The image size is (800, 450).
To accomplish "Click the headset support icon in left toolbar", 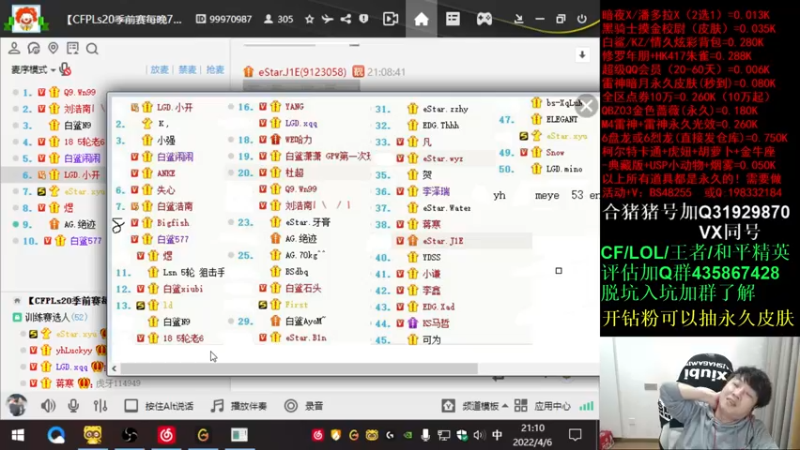I will [34, 48].
